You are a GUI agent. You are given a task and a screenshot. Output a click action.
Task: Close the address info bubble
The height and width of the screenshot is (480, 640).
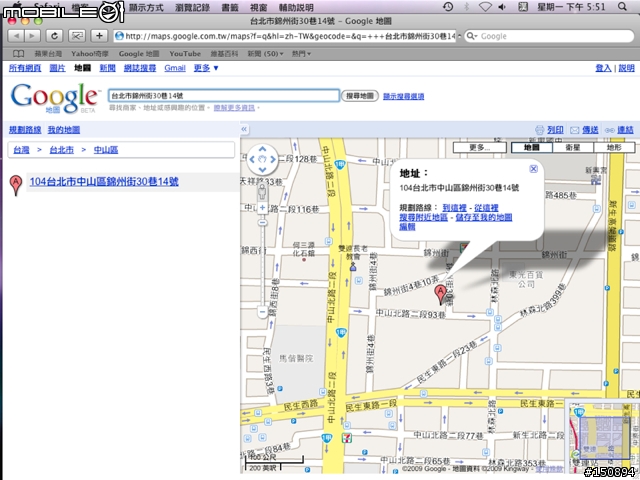[533, 169]
